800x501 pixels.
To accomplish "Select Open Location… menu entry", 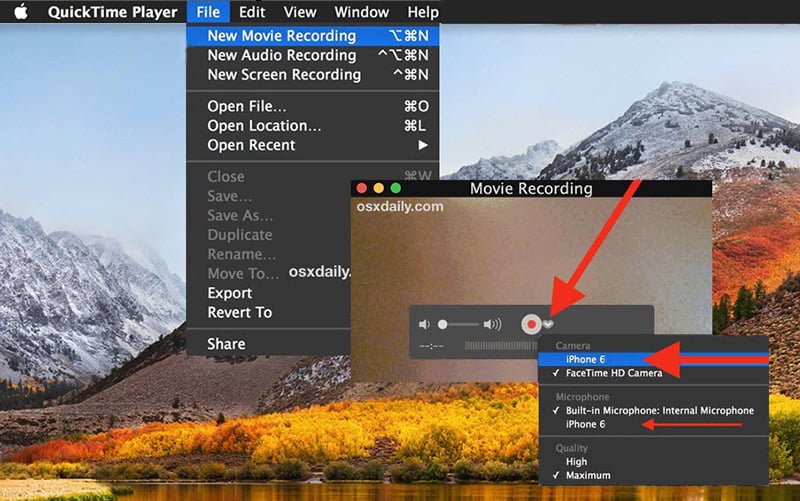I will click(313, 126).
